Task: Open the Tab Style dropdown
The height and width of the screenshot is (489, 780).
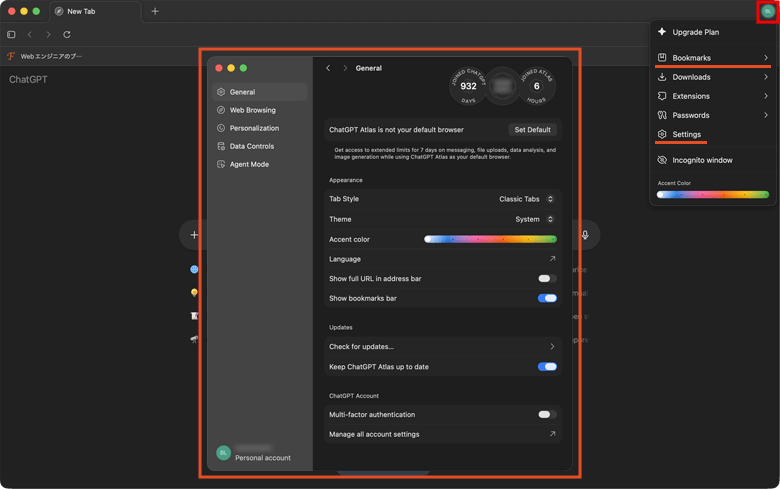Action: (x=526, y=199)
